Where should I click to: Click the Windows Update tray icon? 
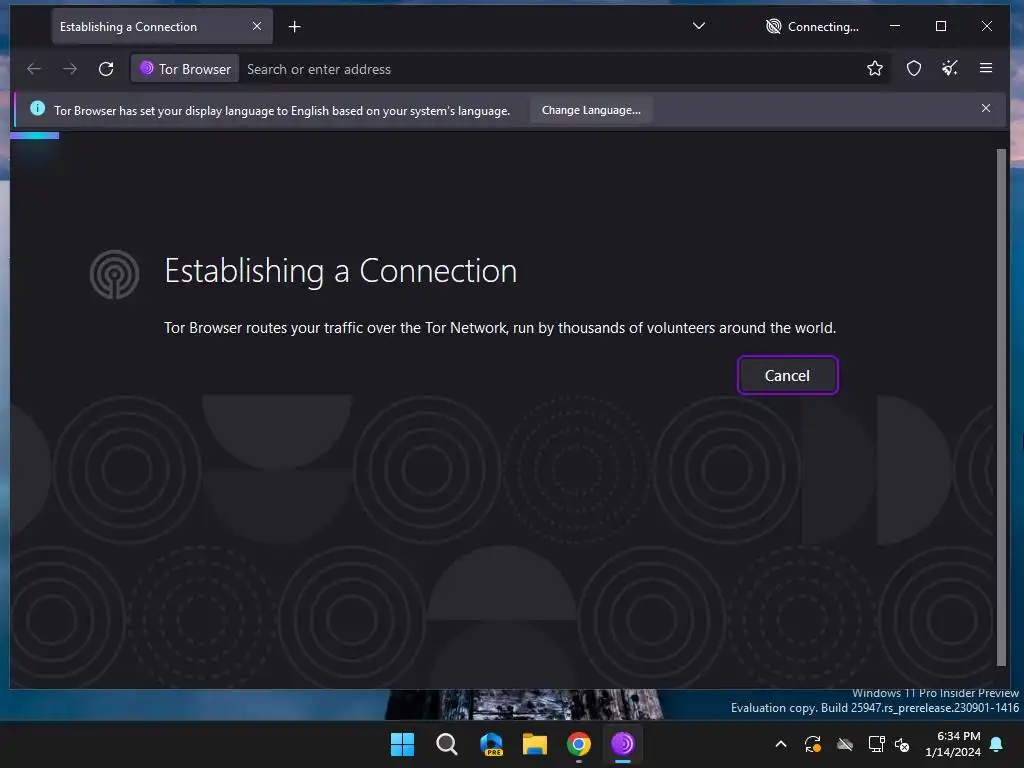(x=812, y=744)
